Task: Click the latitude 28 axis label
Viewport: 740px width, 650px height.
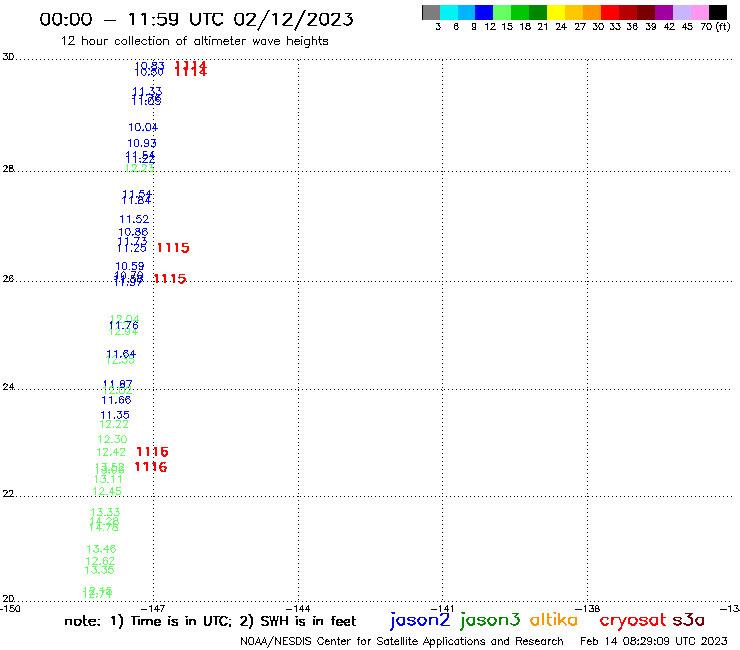Action: (8, 169)
